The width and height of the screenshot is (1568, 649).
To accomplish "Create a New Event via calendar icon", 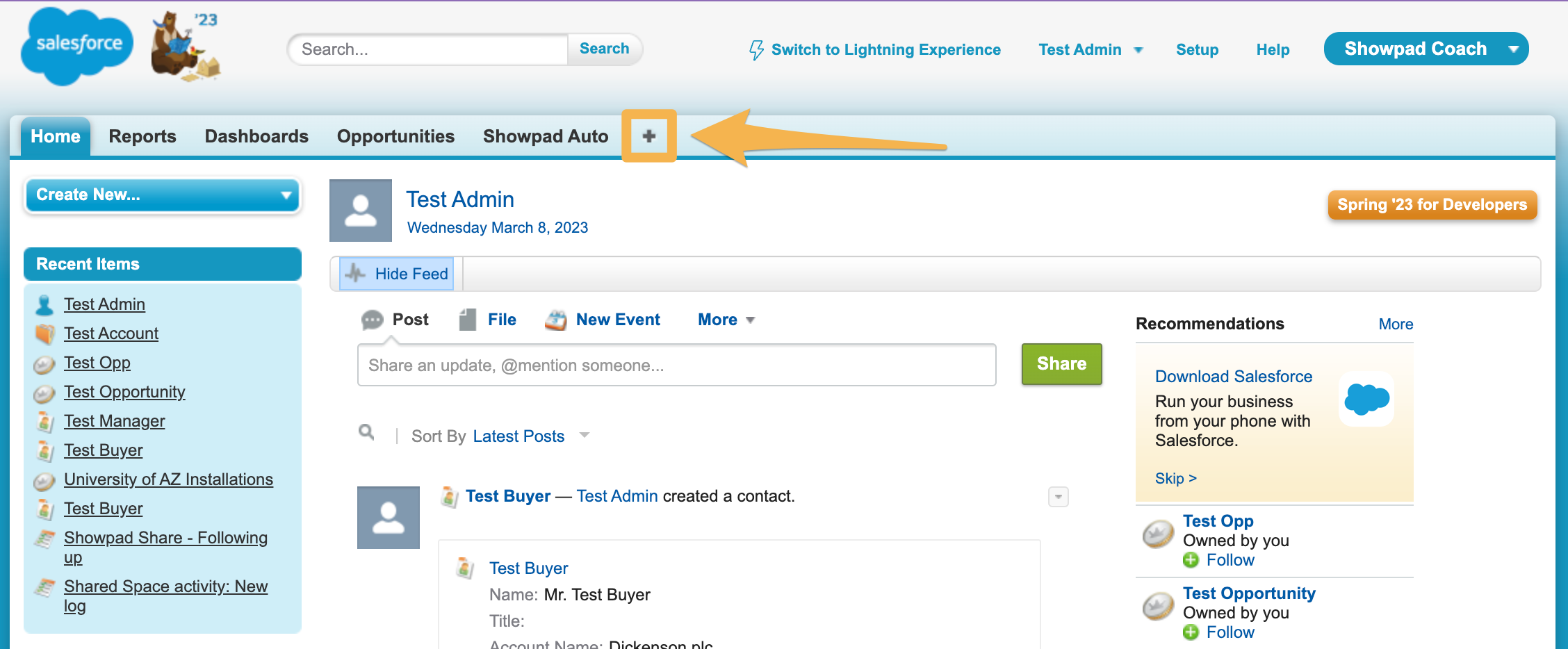I will 555,319.
